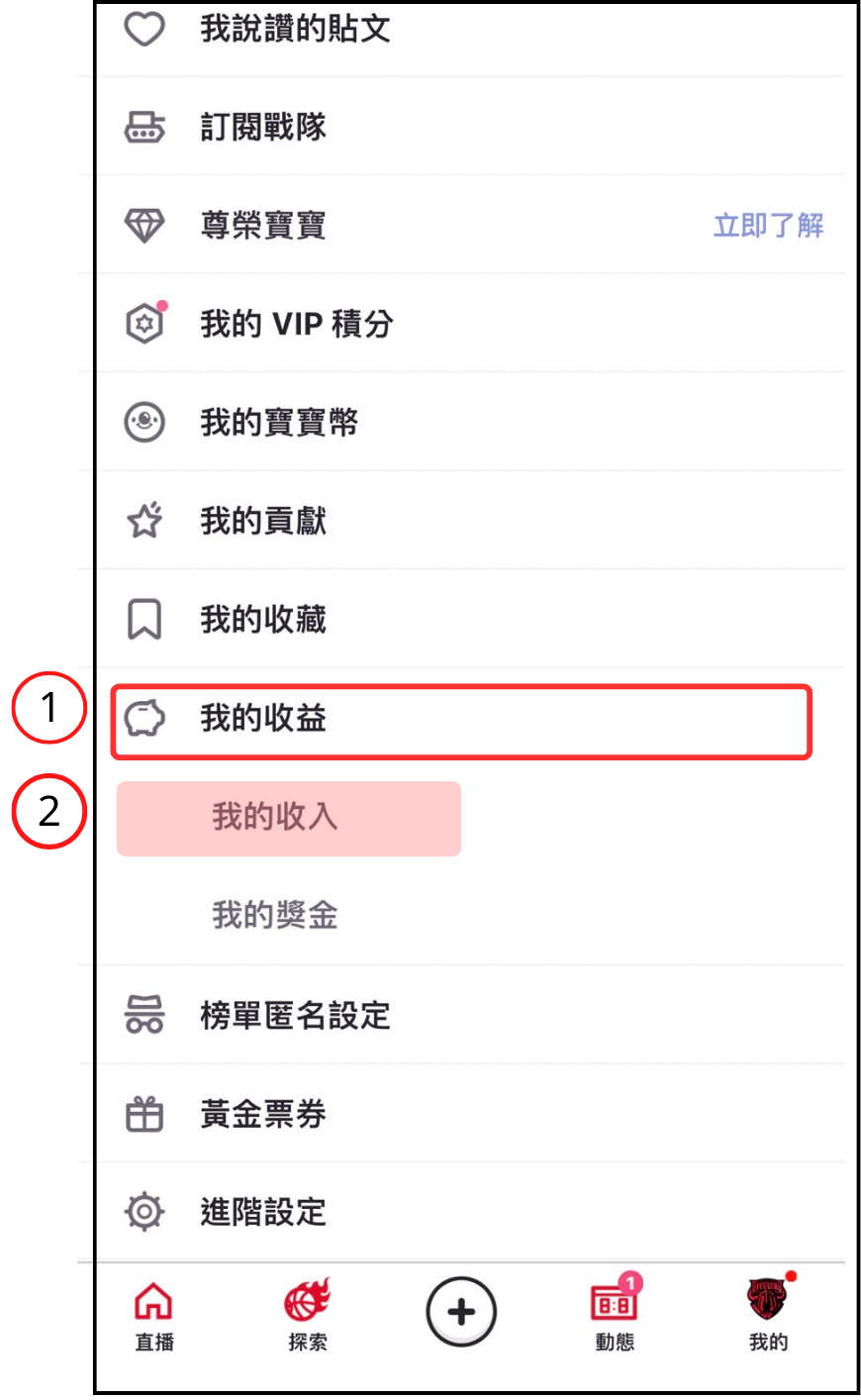Collapse the 我的收益 menu row
The image size is (861, 1400).
pyautogui.click(x=460, y=722)
